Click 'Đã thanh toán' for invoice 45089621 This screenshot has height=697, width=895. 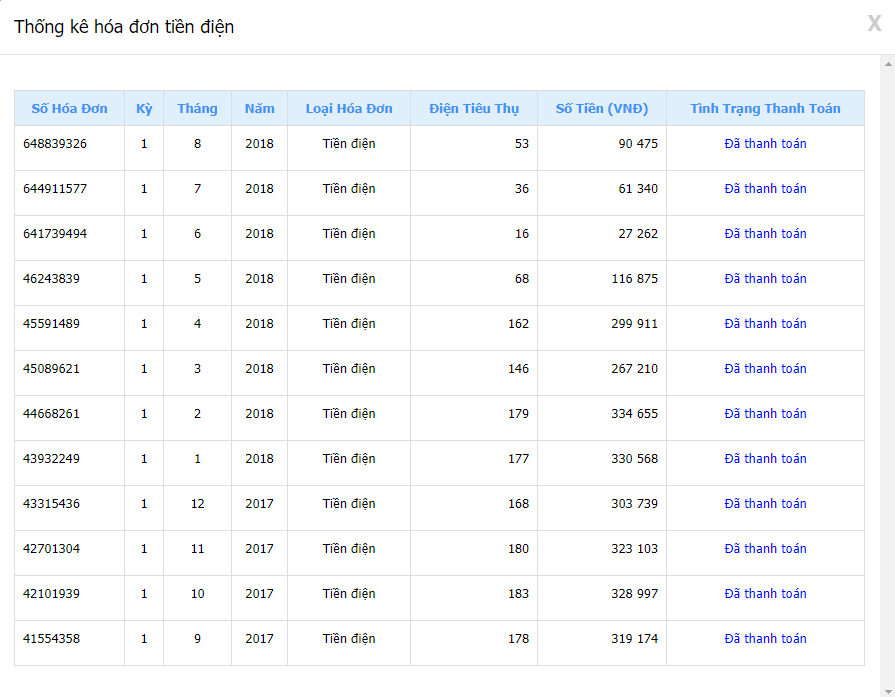coord(765,369)
